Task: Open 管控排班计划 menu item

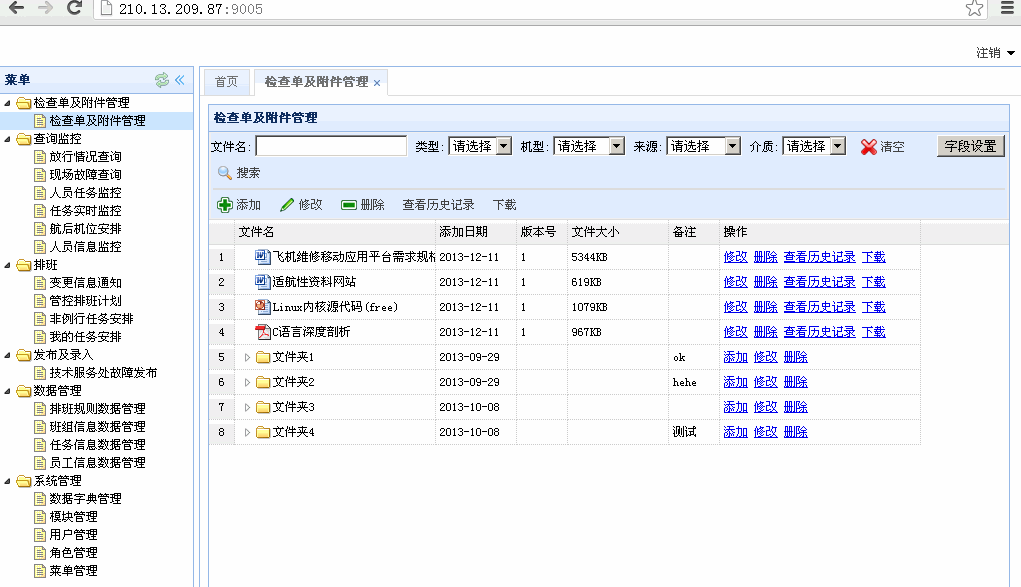Action: click(x=85, y=301)
